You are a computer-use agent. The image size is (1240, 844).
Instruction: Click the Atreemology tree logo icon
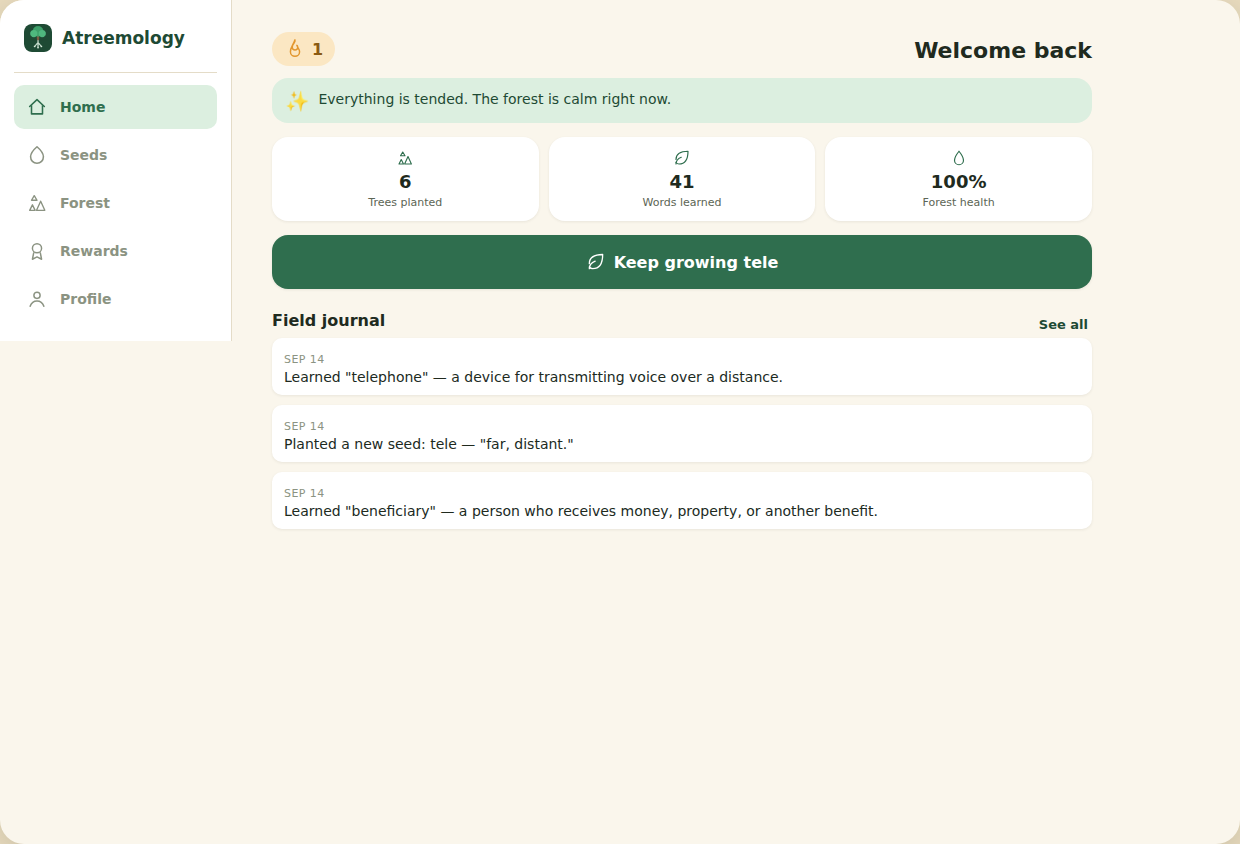(x=38, y=38)
